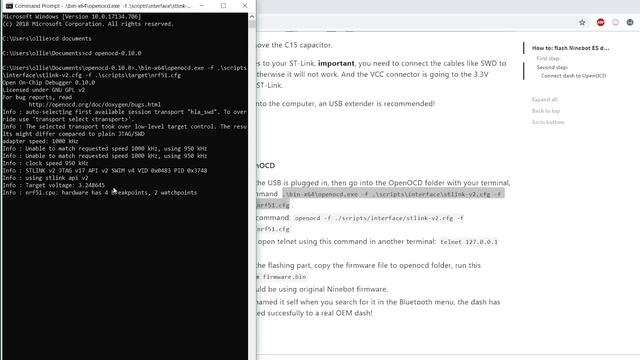Viewport: 640px width, 360px height.
Task: Open the red adblock extension icon
Action: pos(600,22)
